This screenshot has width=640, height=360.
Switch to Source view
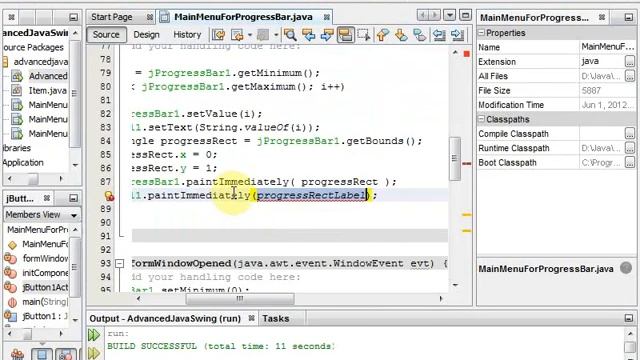106,35
